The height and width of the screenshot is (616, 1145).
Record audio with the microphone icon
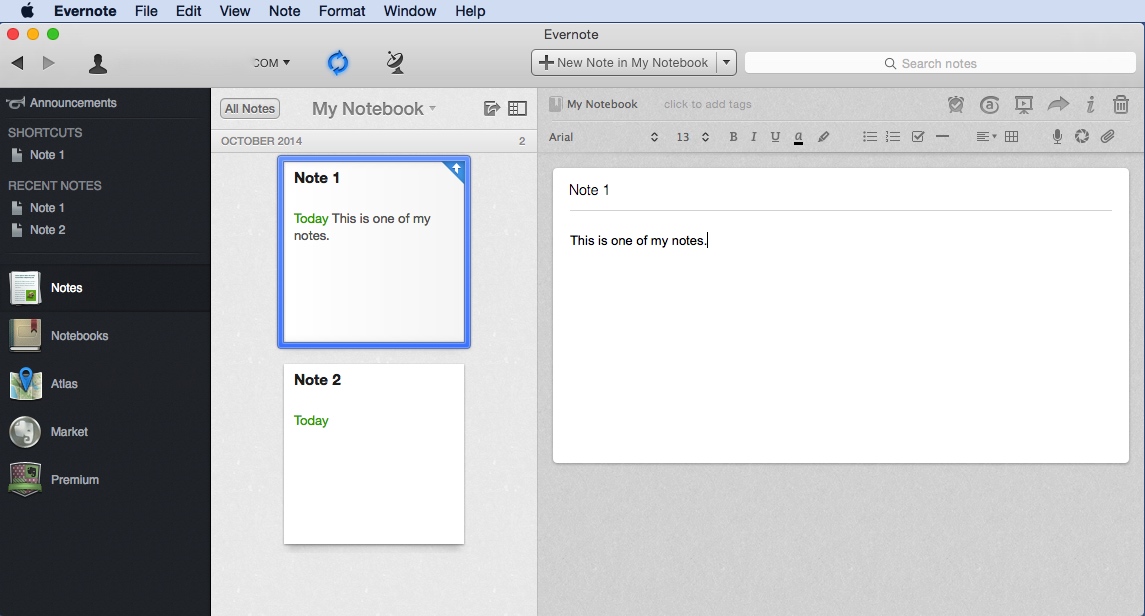point(1057,137)
